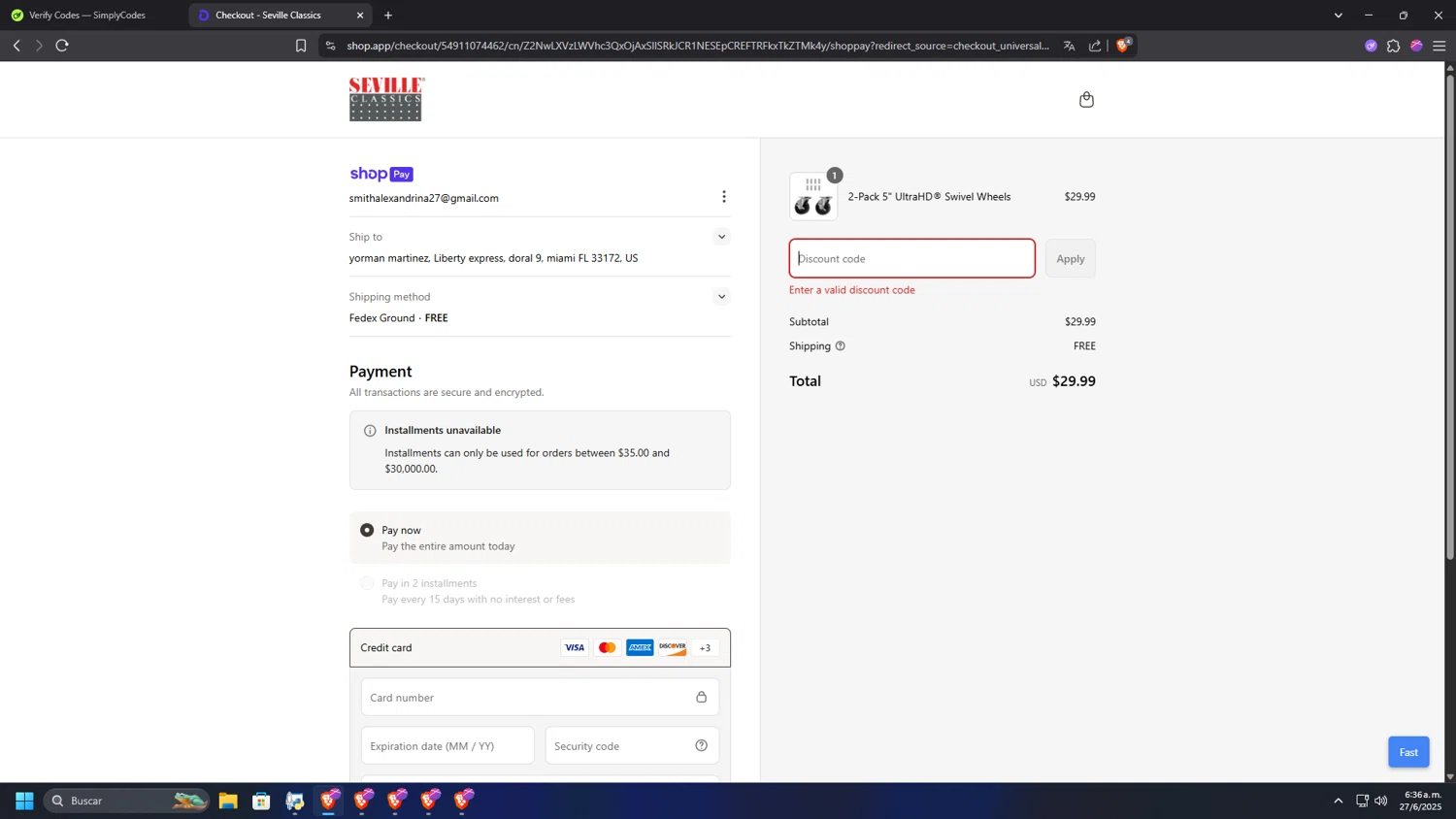This screenshot has height=819, width=1456.
Task: Click the Security code help icon
Action: (x=701, y=745)
